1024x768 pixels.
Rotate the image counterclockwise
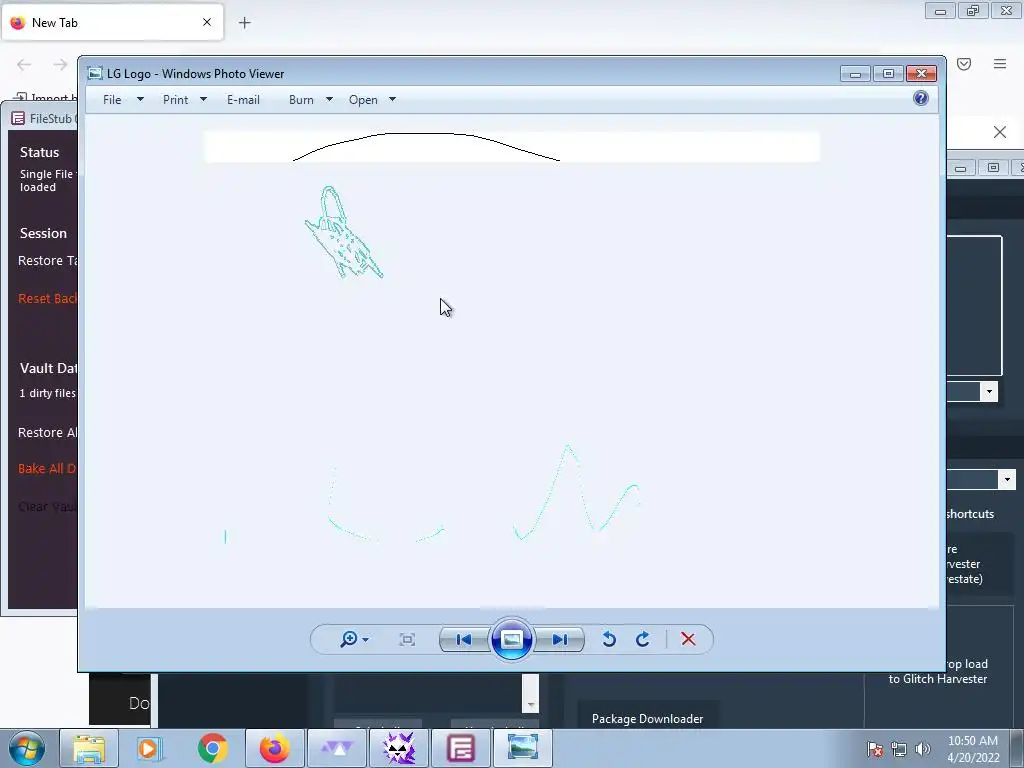click(x=609, y=639)
